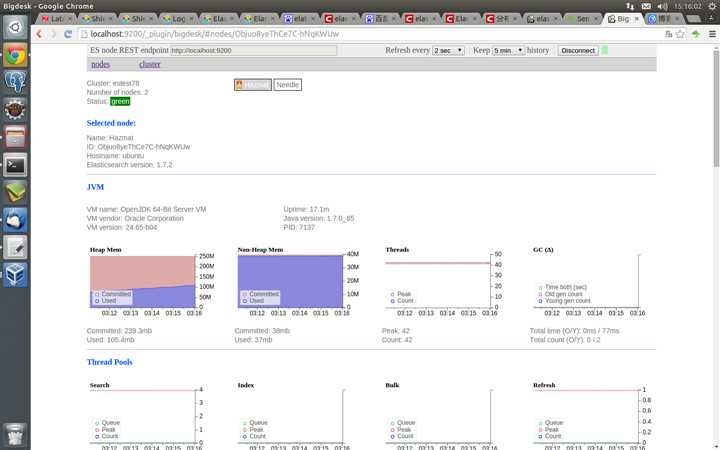
Task: Click the Chrome address bar
Action: [x=370, y=34]
